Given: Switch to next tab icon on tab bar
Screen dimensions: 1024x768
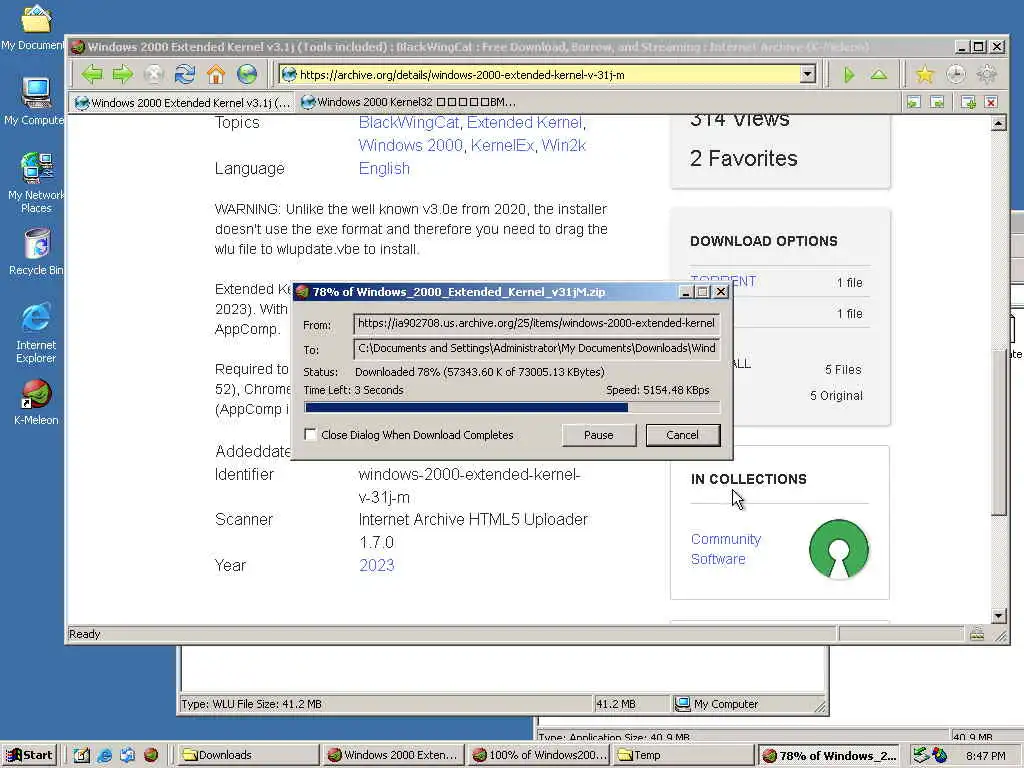Looking at the screenshot, I should 937,102.
